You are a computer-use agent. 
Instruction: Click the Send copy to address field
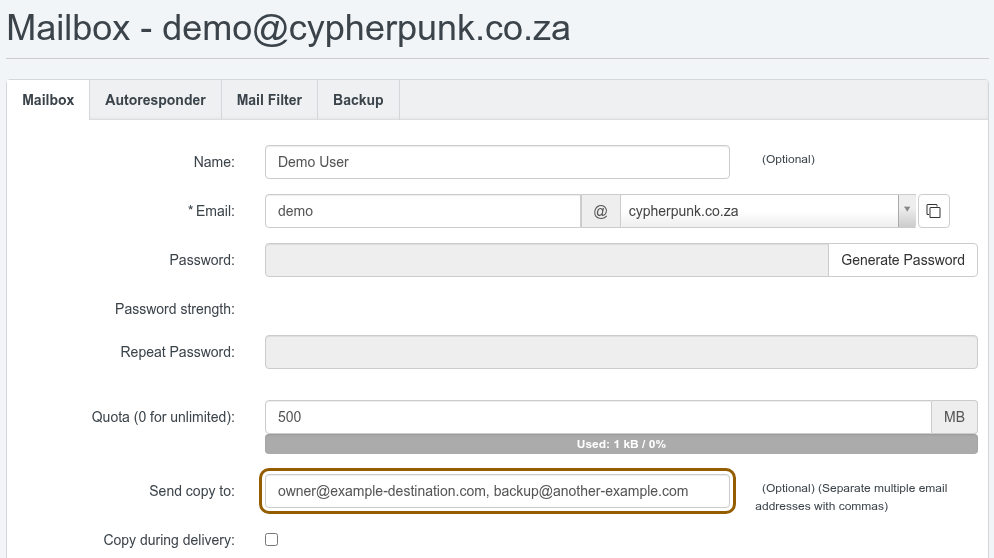click(x=497, y=491)
